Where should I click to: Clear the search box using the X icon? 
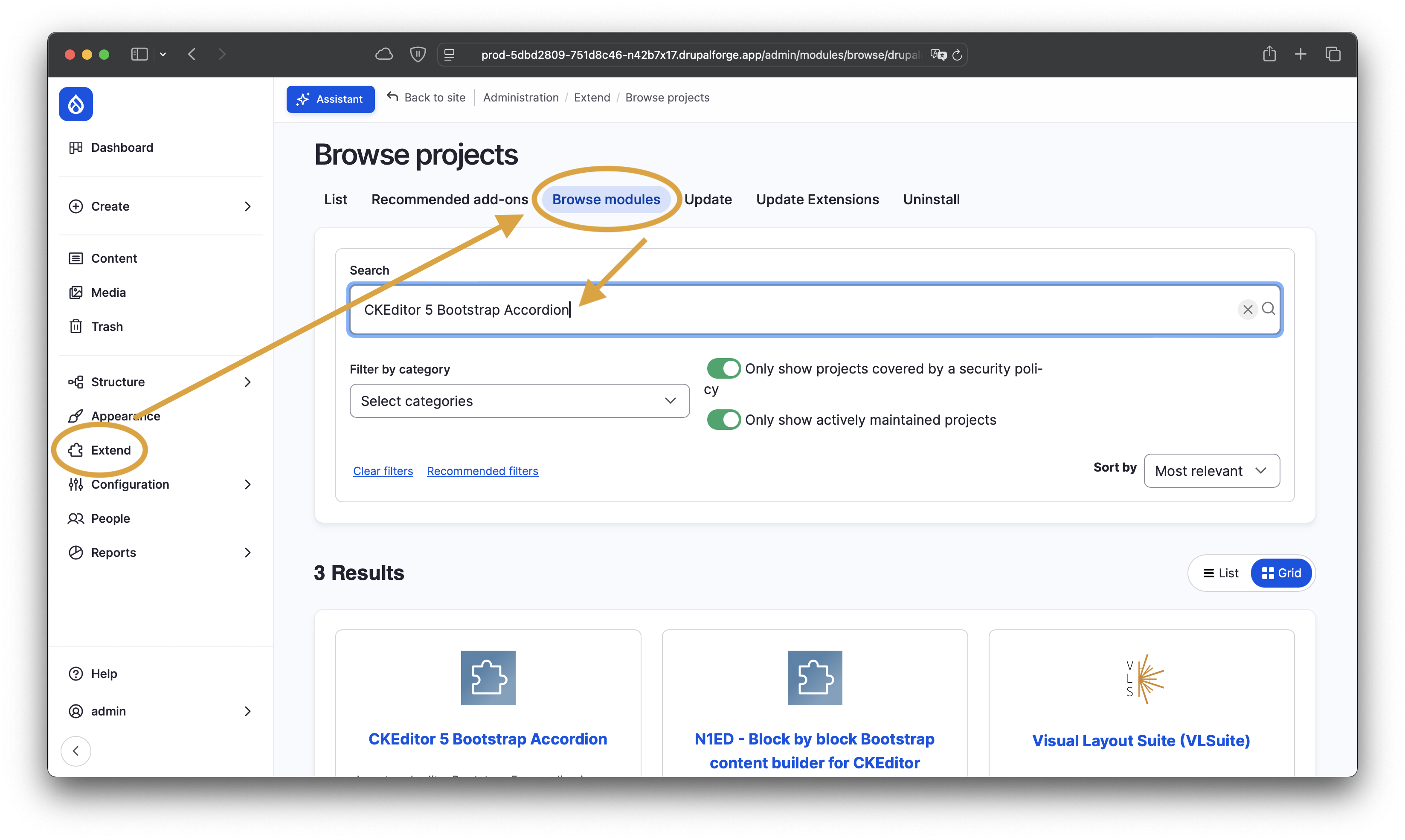click(x=1247, y=310)
